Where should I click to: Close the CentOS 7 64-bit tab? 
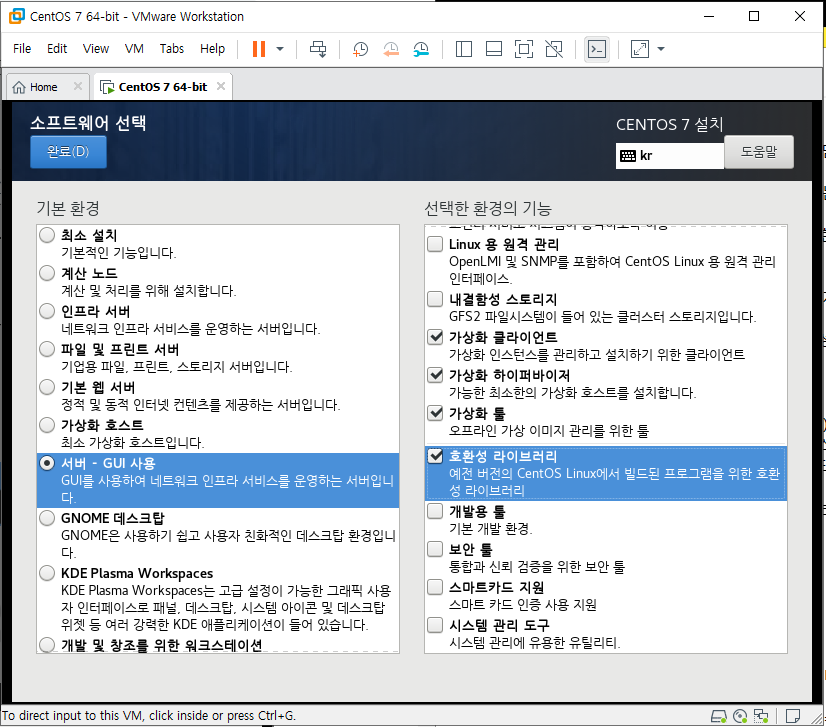[221, 86]
